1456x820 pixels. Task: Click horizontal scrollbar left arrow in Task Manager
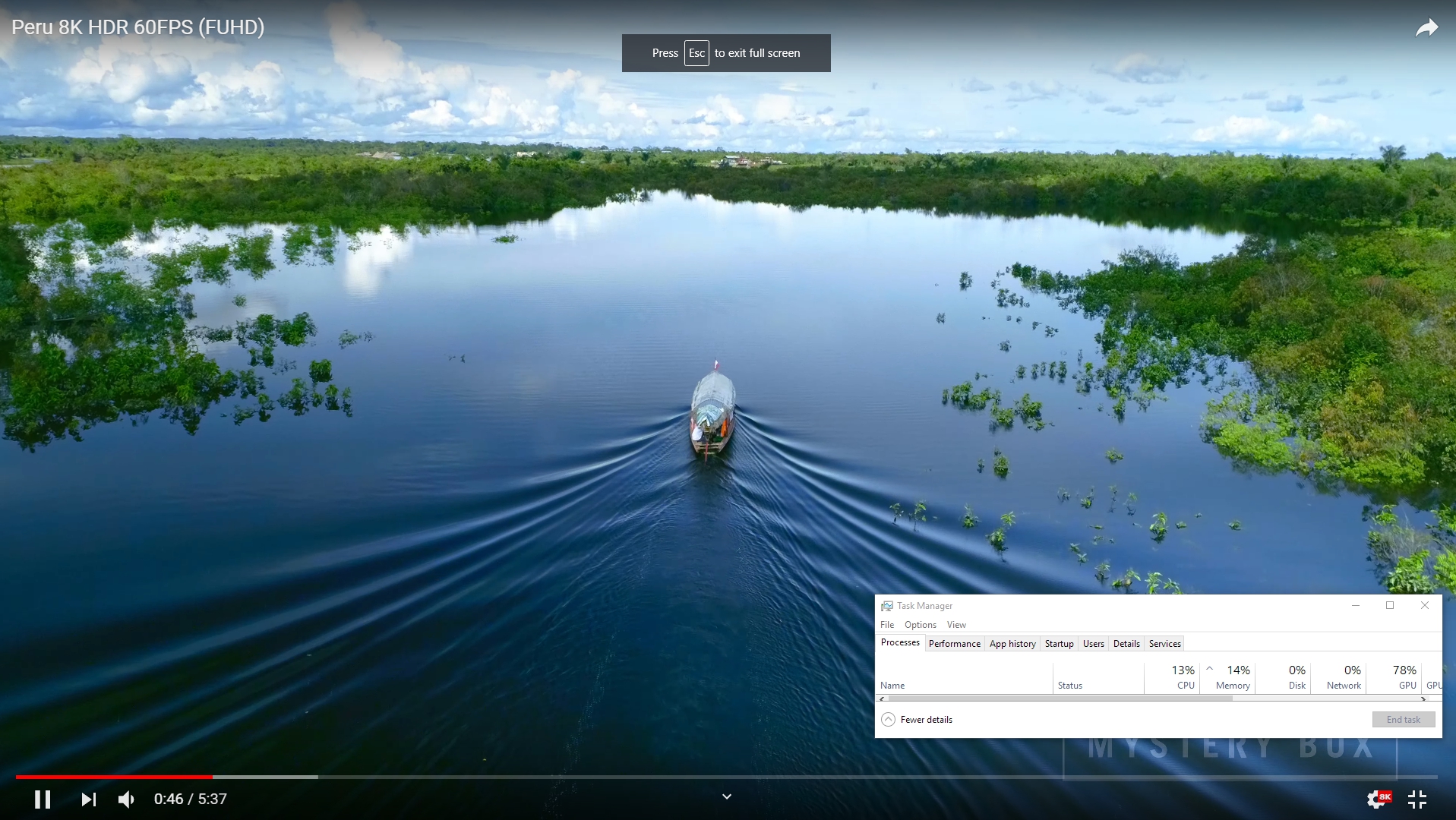coord(882,699)
